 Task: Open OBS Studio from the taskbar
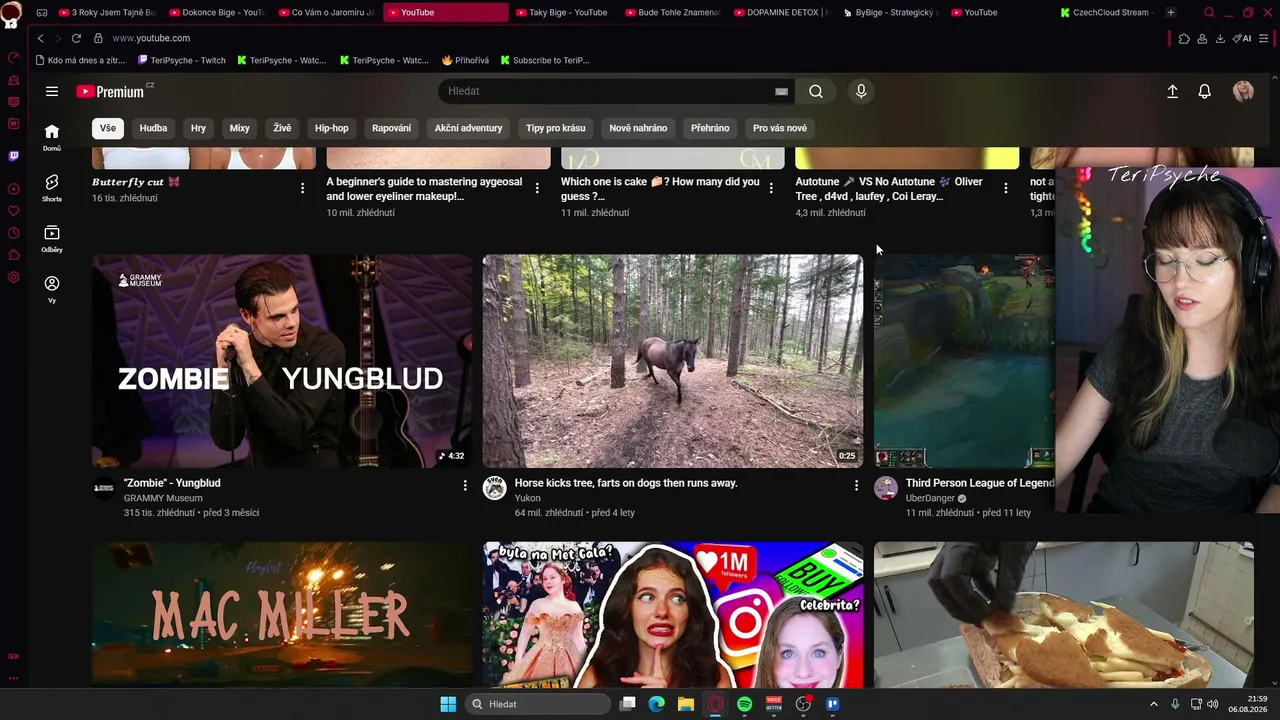803,704
